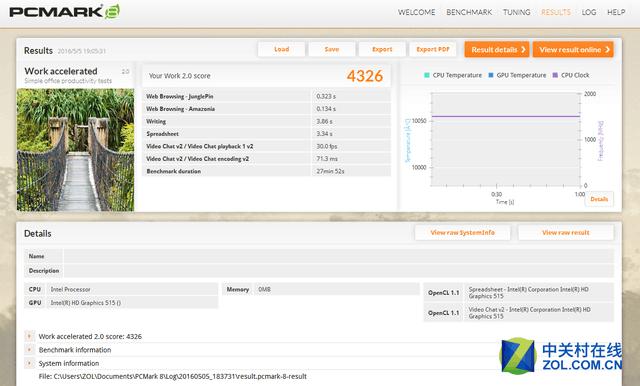Click the CPU Temperature legend square
Viewport: 640px width, 386px height.
(427, 75)
